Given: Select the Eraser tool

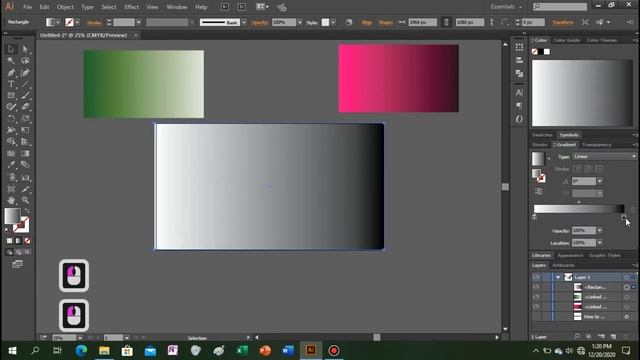Looking at the screenshot, I should click(25, 107).
